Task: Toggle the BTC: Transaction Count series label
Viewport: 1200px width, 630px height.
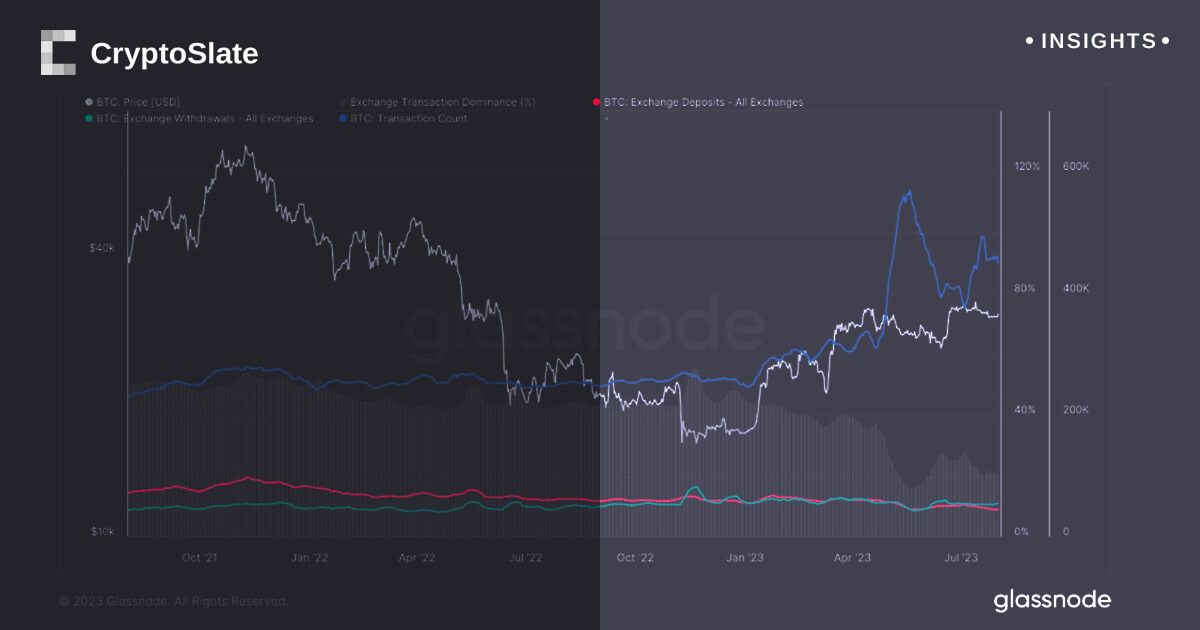Action: click(409, 118)
